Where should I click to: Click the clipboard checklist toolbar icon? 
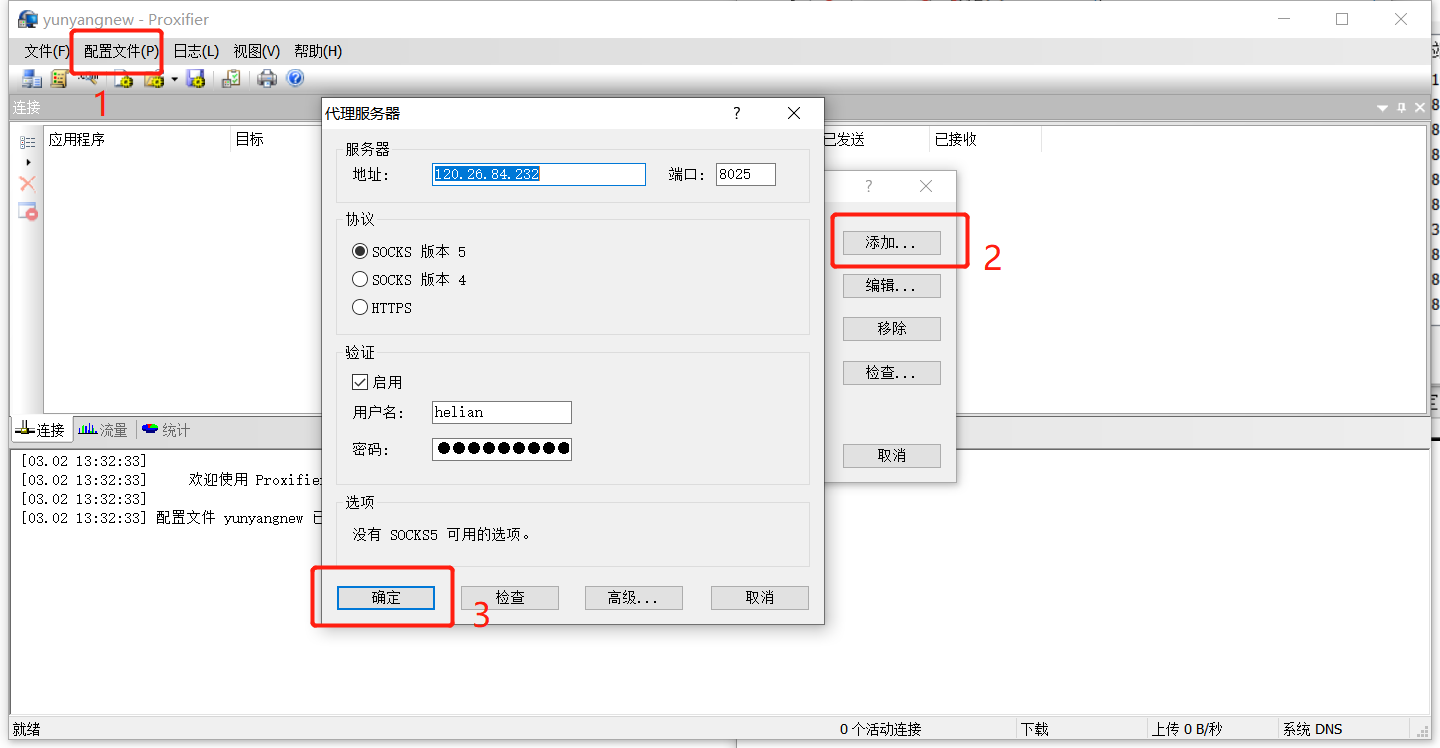pos(231,79)
